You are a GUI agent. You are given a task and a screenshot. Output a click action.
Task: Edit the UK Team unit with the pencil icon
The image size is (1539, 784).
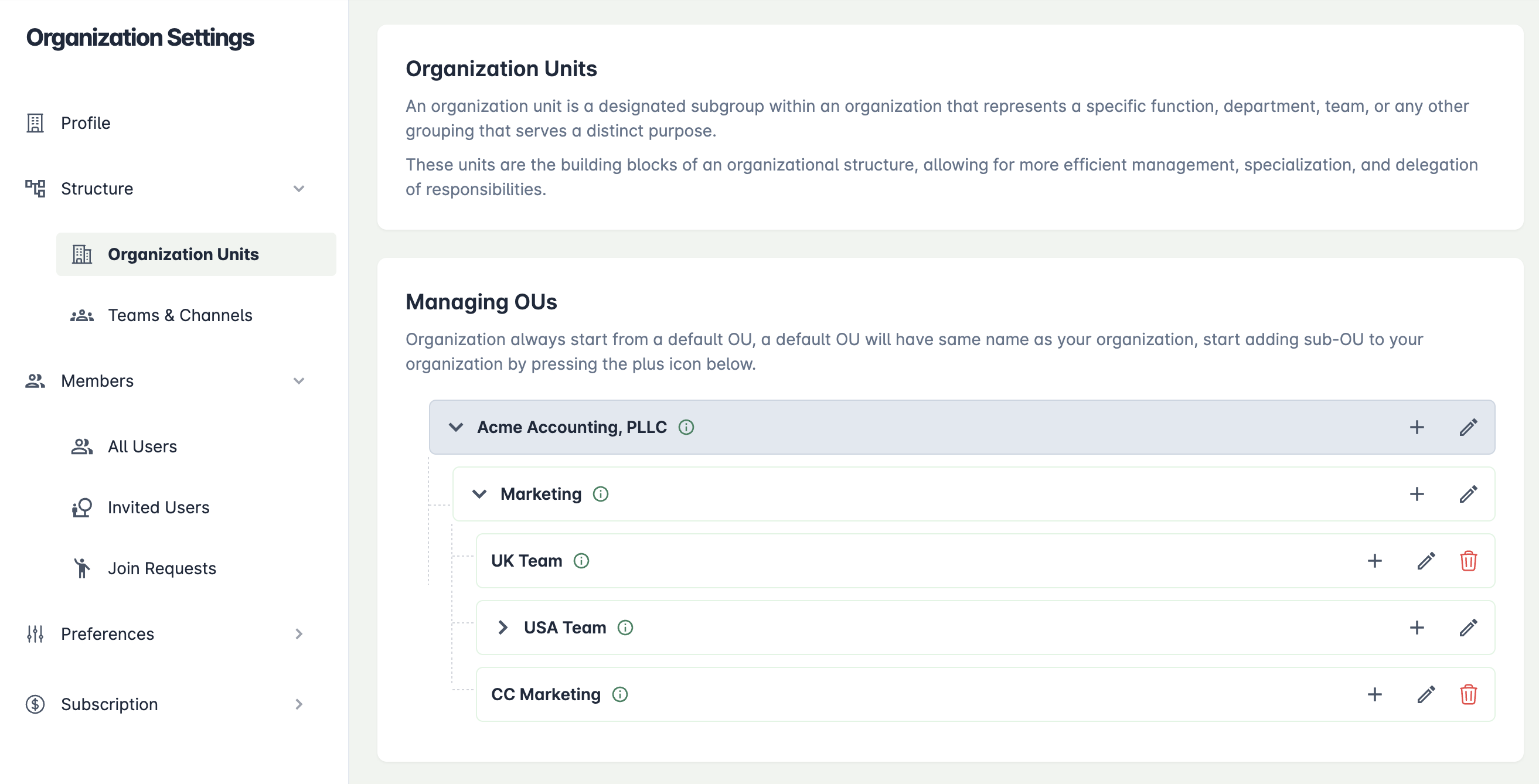coord(1426,561)
